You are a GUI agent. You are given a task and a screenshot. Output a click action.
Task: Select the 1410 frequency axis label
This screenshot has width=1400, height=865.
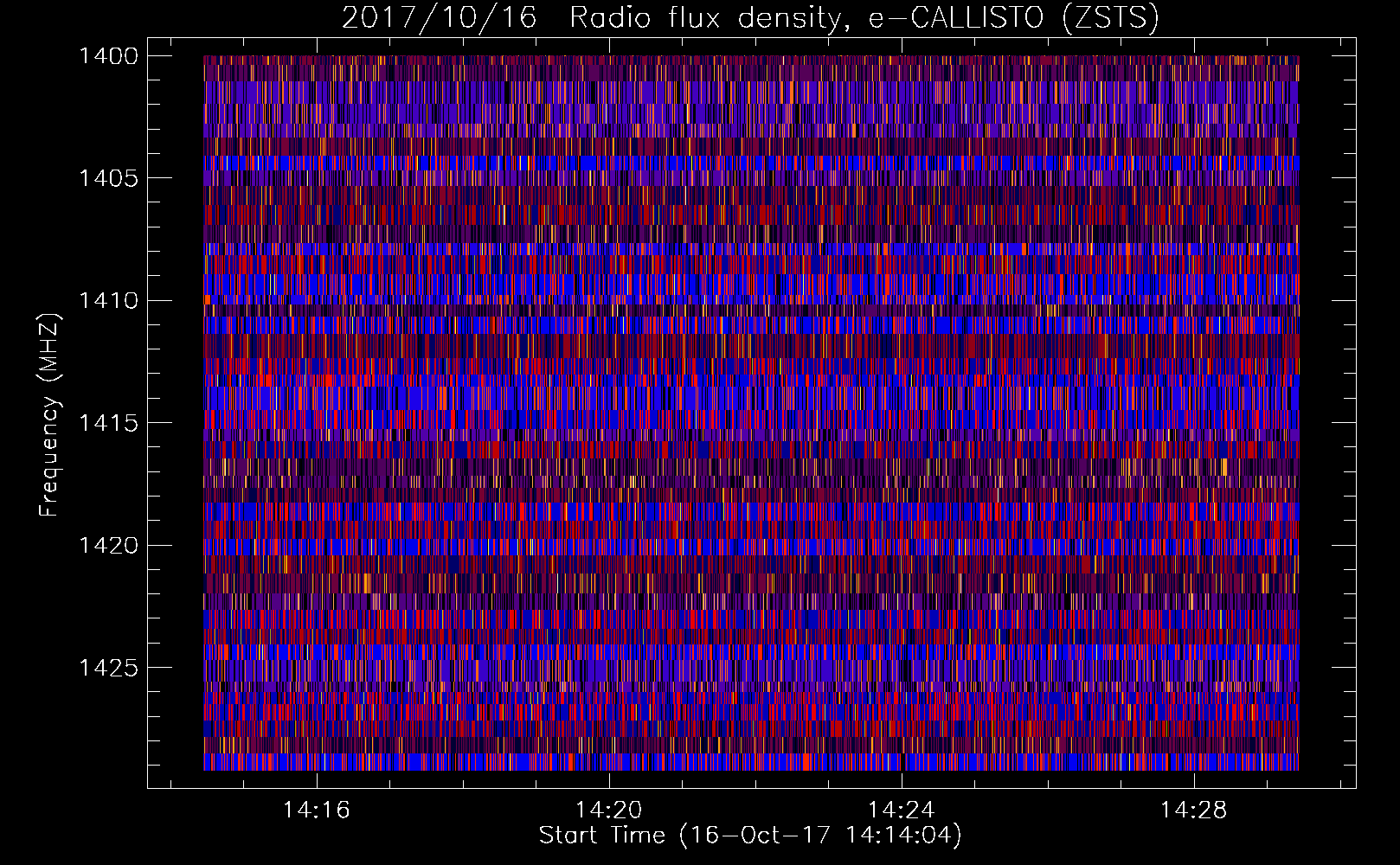pos(108,301)
